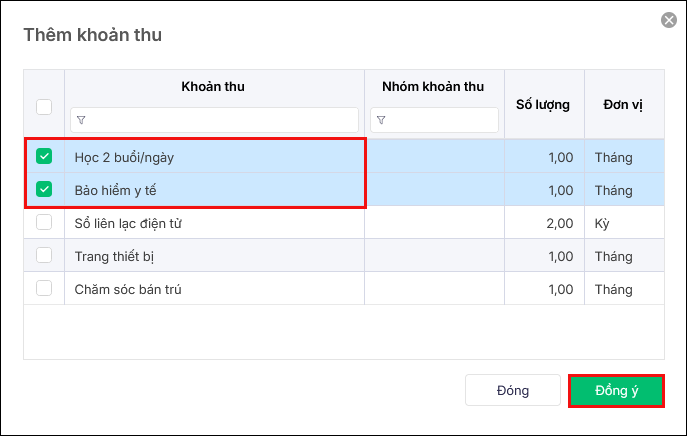Select the Chăm sóc bán trú row text

coord(128,289)
